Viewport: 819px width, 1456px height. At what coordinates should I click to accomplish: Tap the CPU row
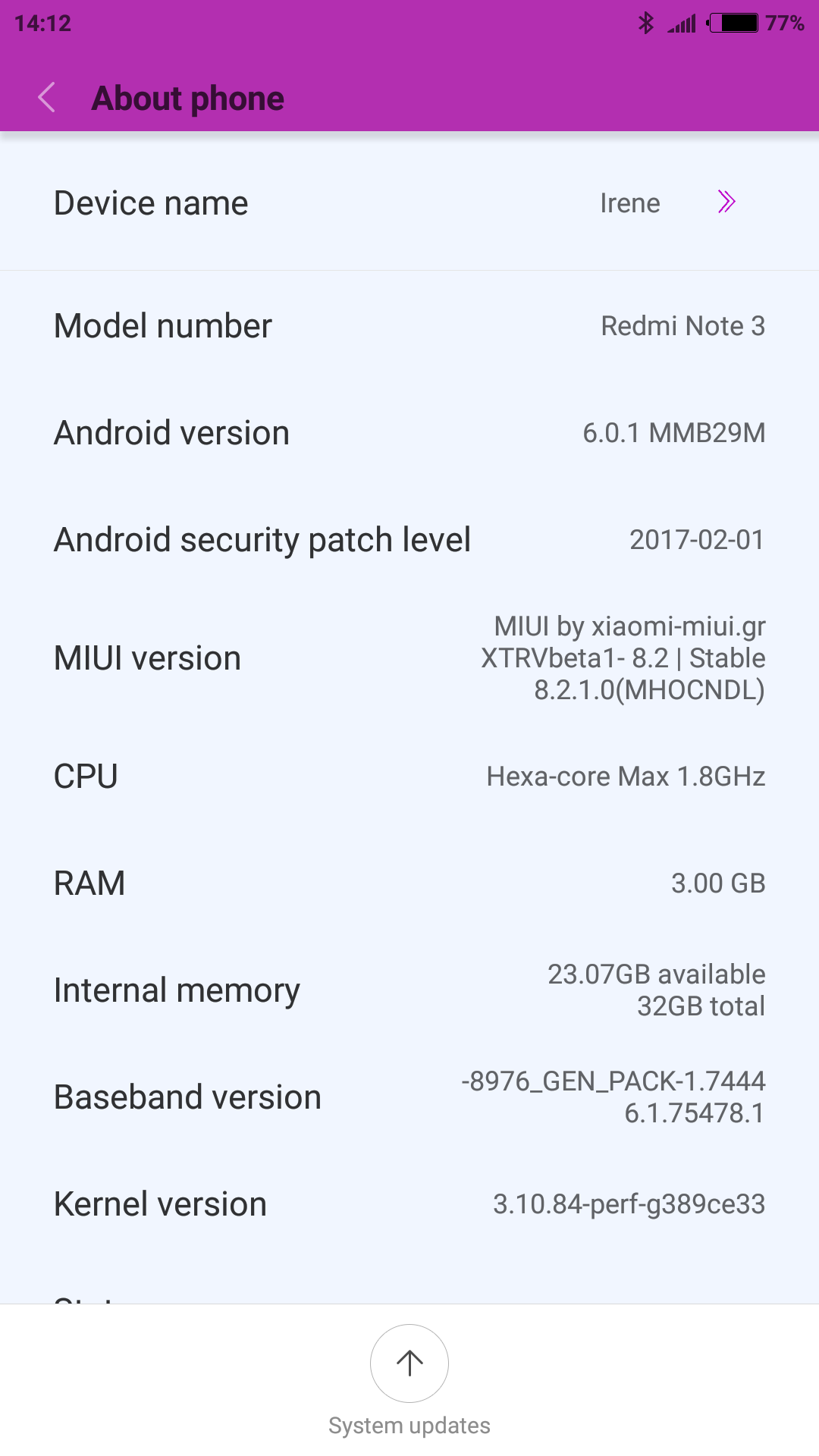point(409,777)
